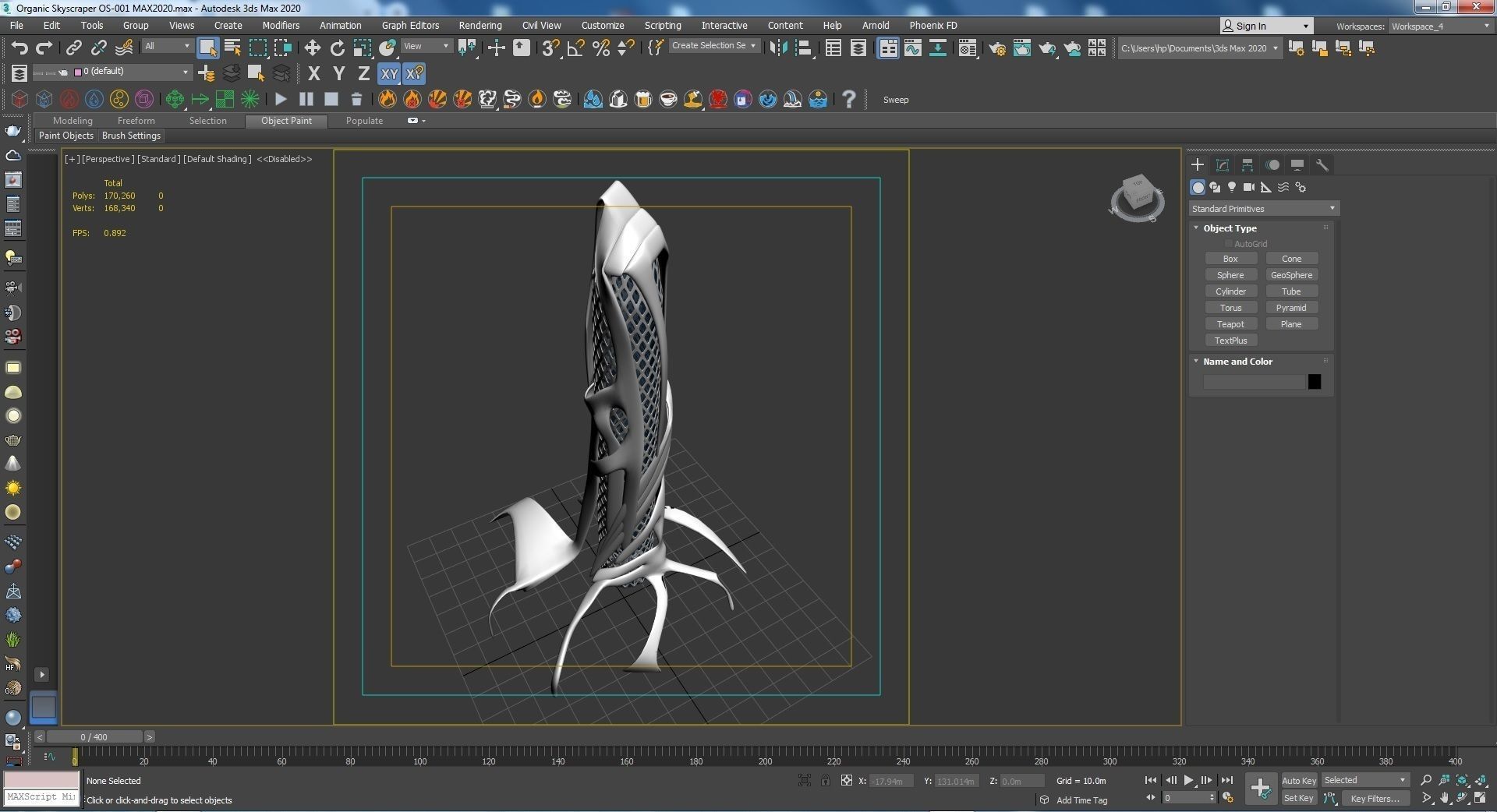Click the pink MAXScript listener color box
1497x812 pixels.
[x=41, y=780]
